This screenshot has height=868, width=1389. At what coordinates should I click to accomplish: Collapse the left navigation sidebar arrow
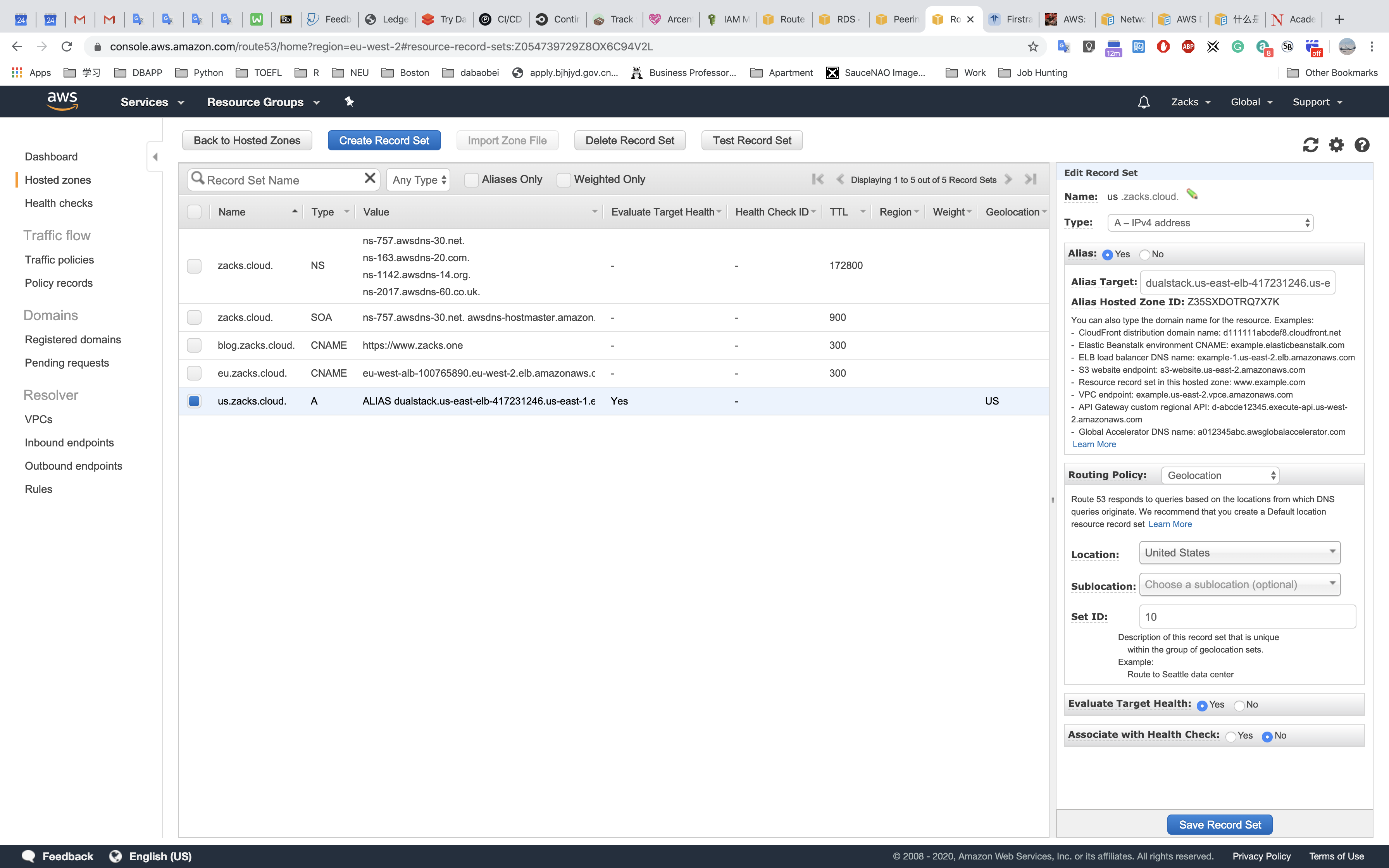coord(155,157)
